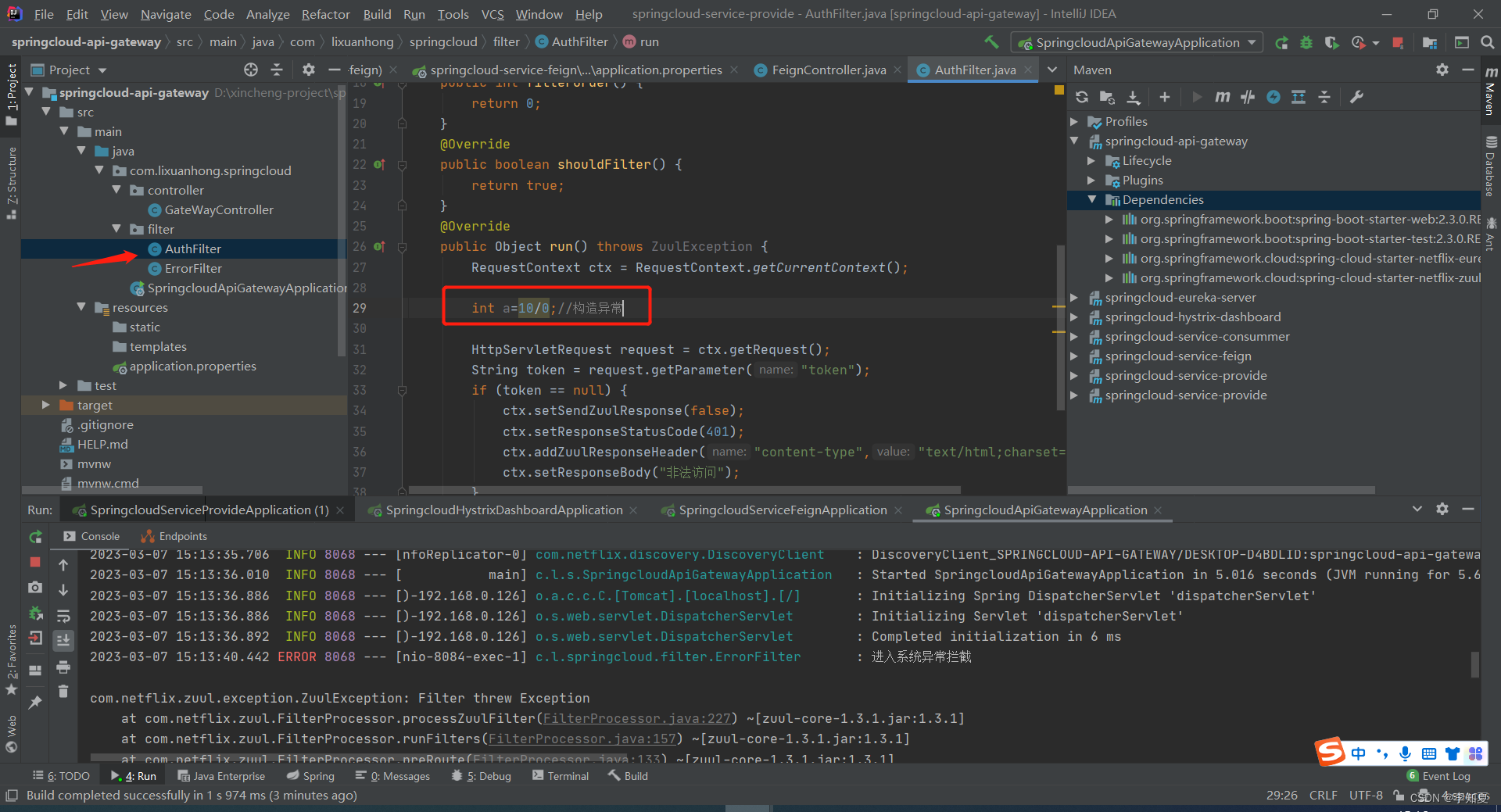The height and width of the screenshot is (812, 1501).
Task: Click the console vertical scrollbar
Action: click(1475, 665)
